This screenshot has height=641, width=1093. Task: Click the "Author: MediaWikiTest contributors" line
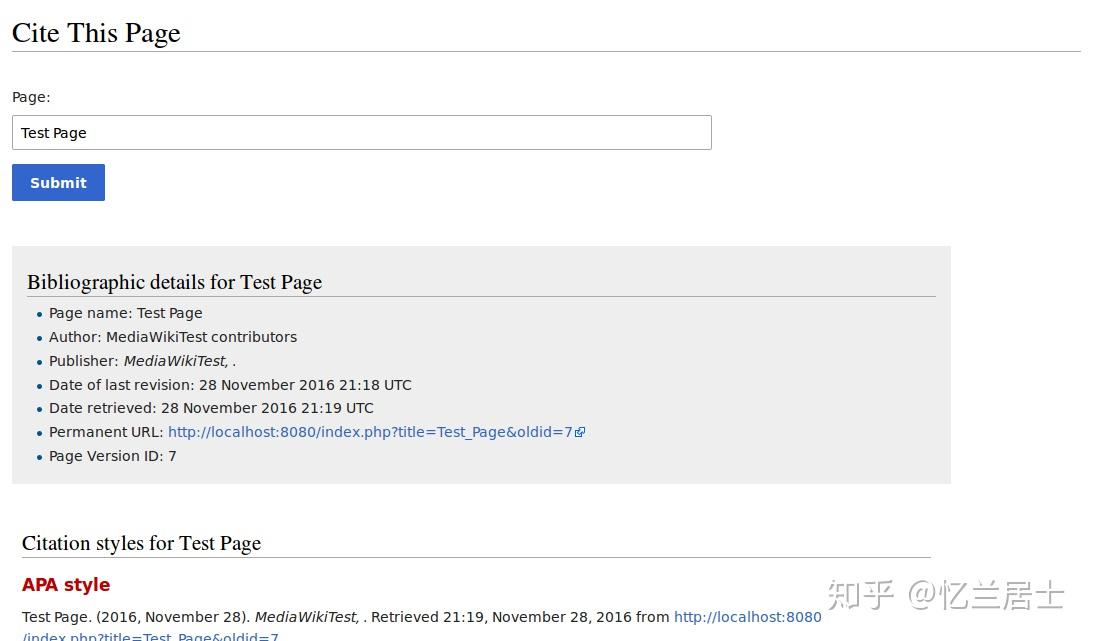[172, 337]
